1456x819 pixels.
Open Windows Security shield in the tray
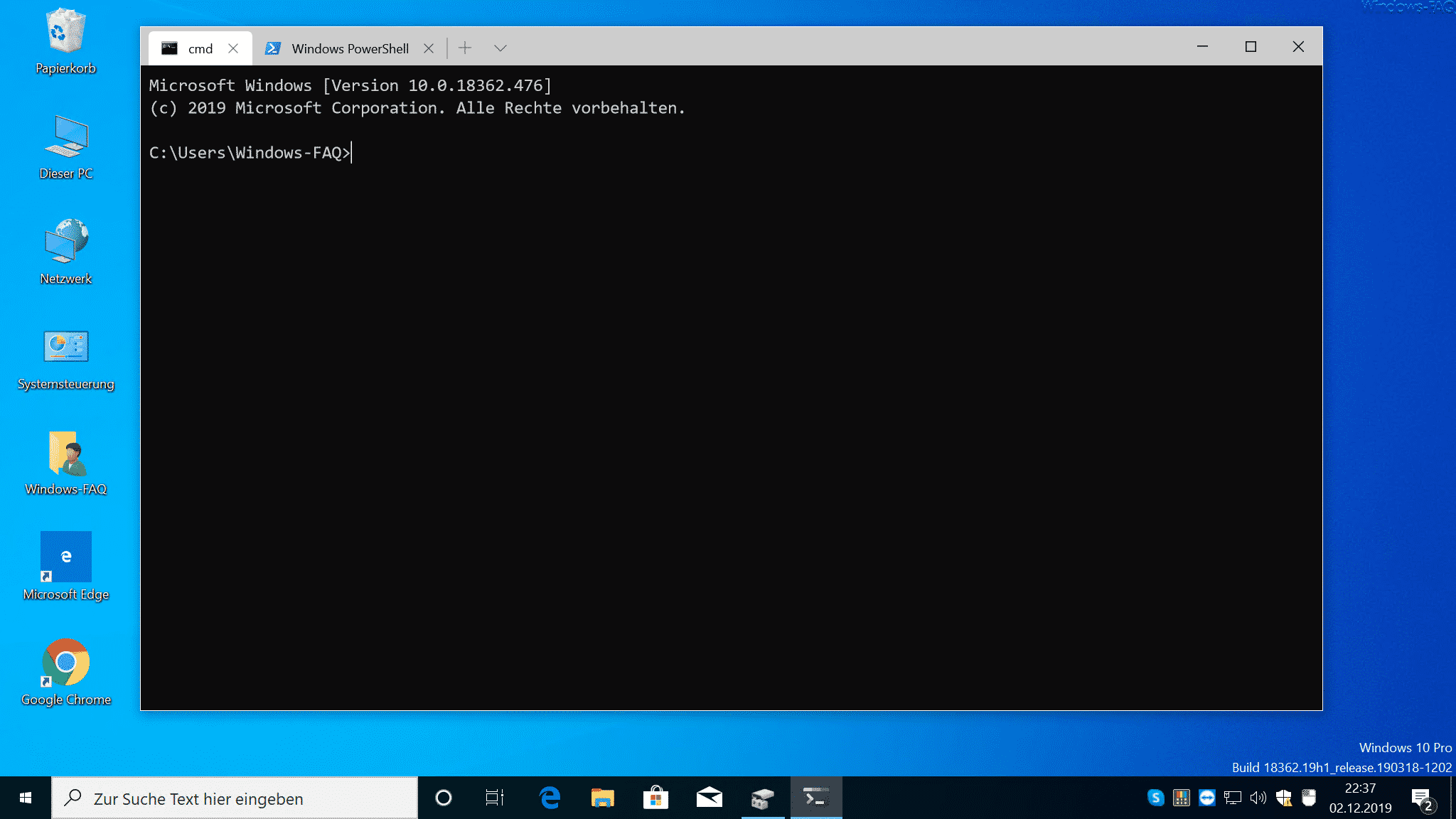[x=1284, y=798]
